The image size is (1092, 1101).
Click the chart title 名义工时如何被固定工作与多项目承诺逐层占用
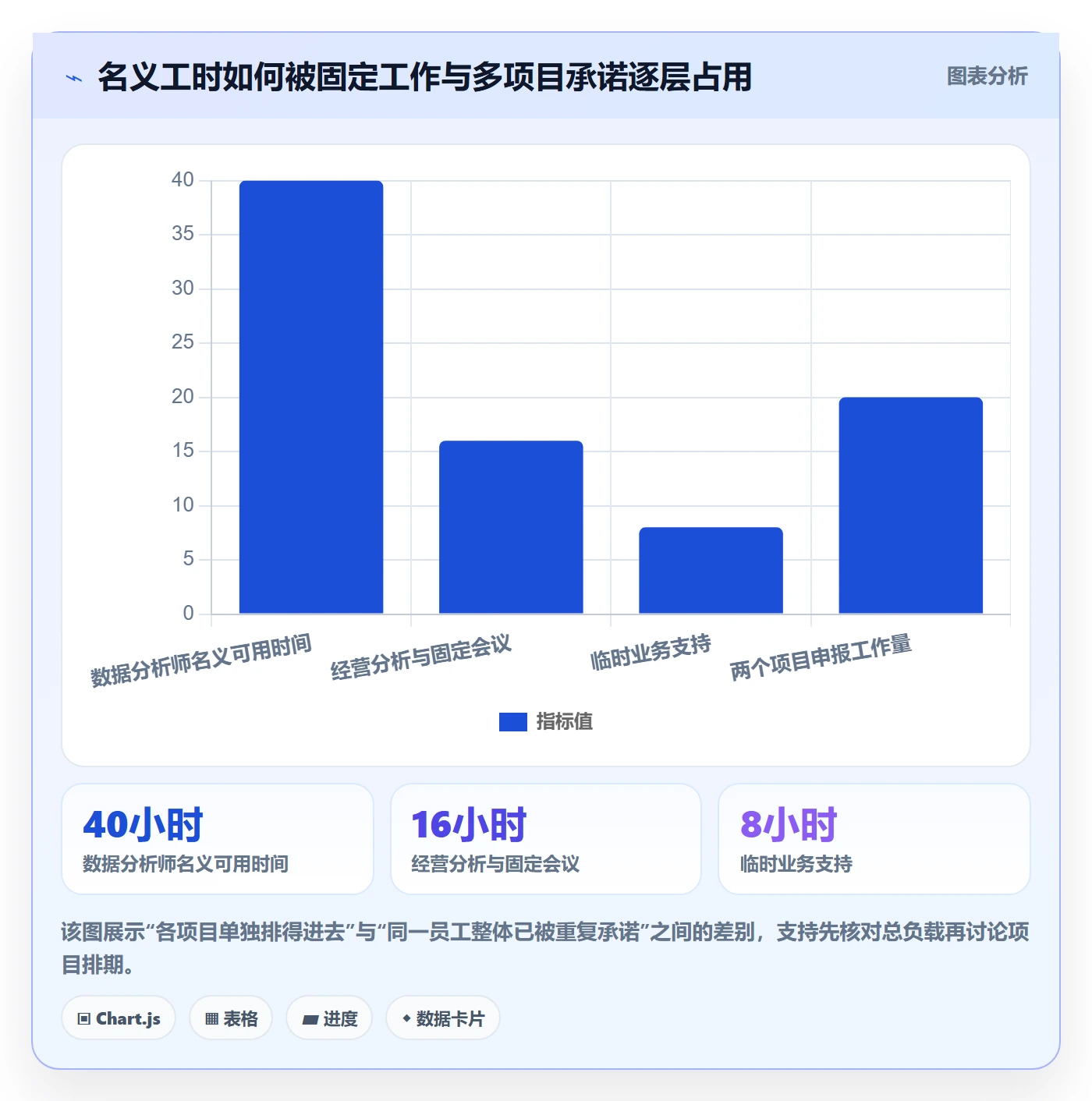coord(425,77)
